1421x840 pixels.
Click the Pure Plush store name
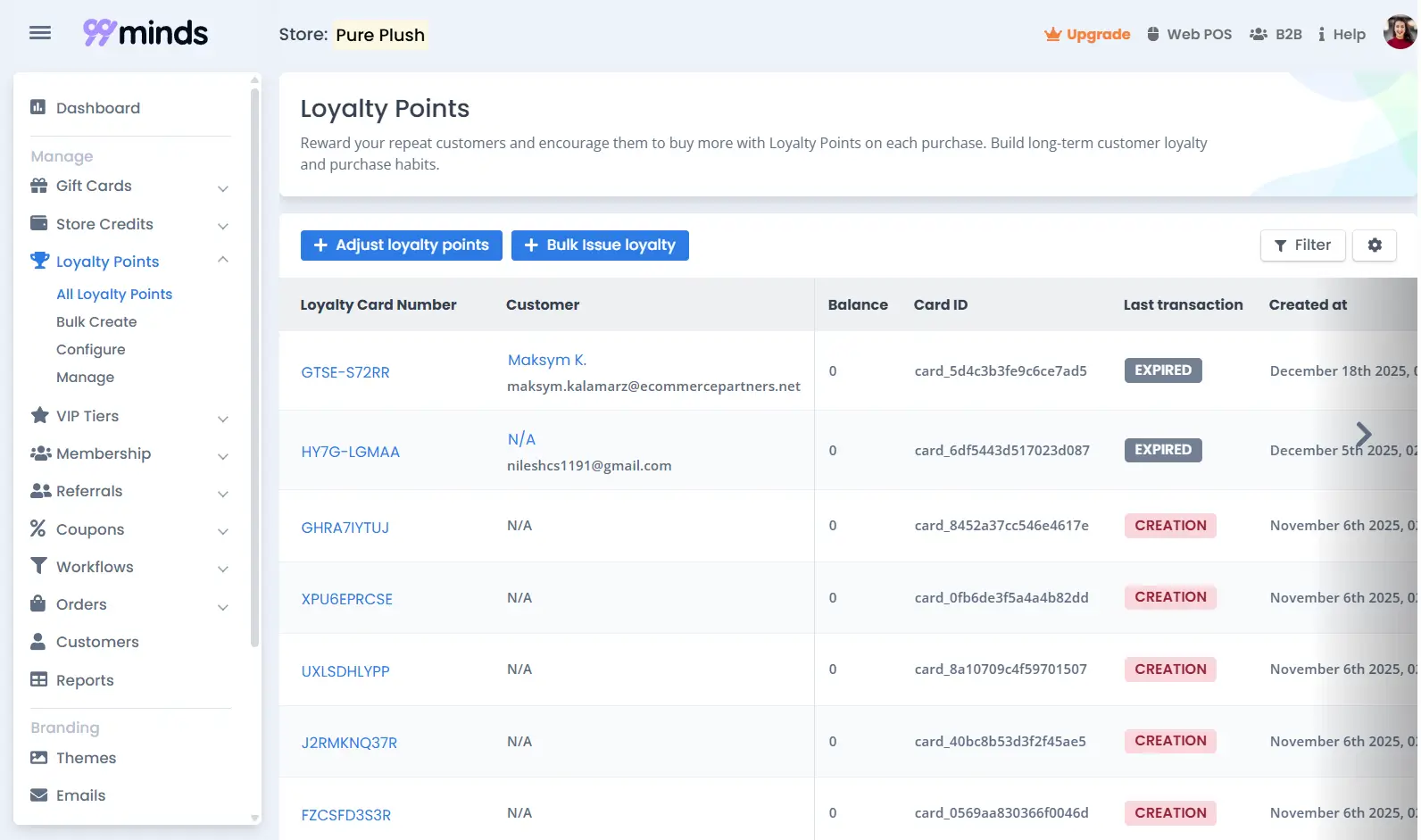(380, 35)
